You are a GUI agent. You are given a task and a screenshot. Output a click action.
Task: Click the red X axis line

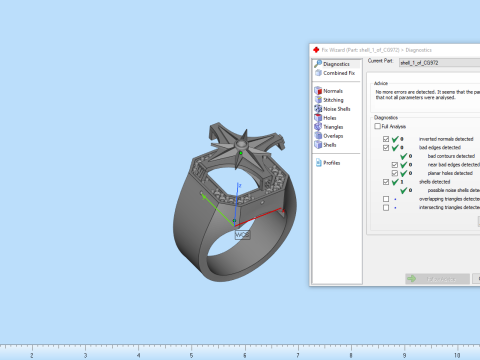click(x=258, y=217)
